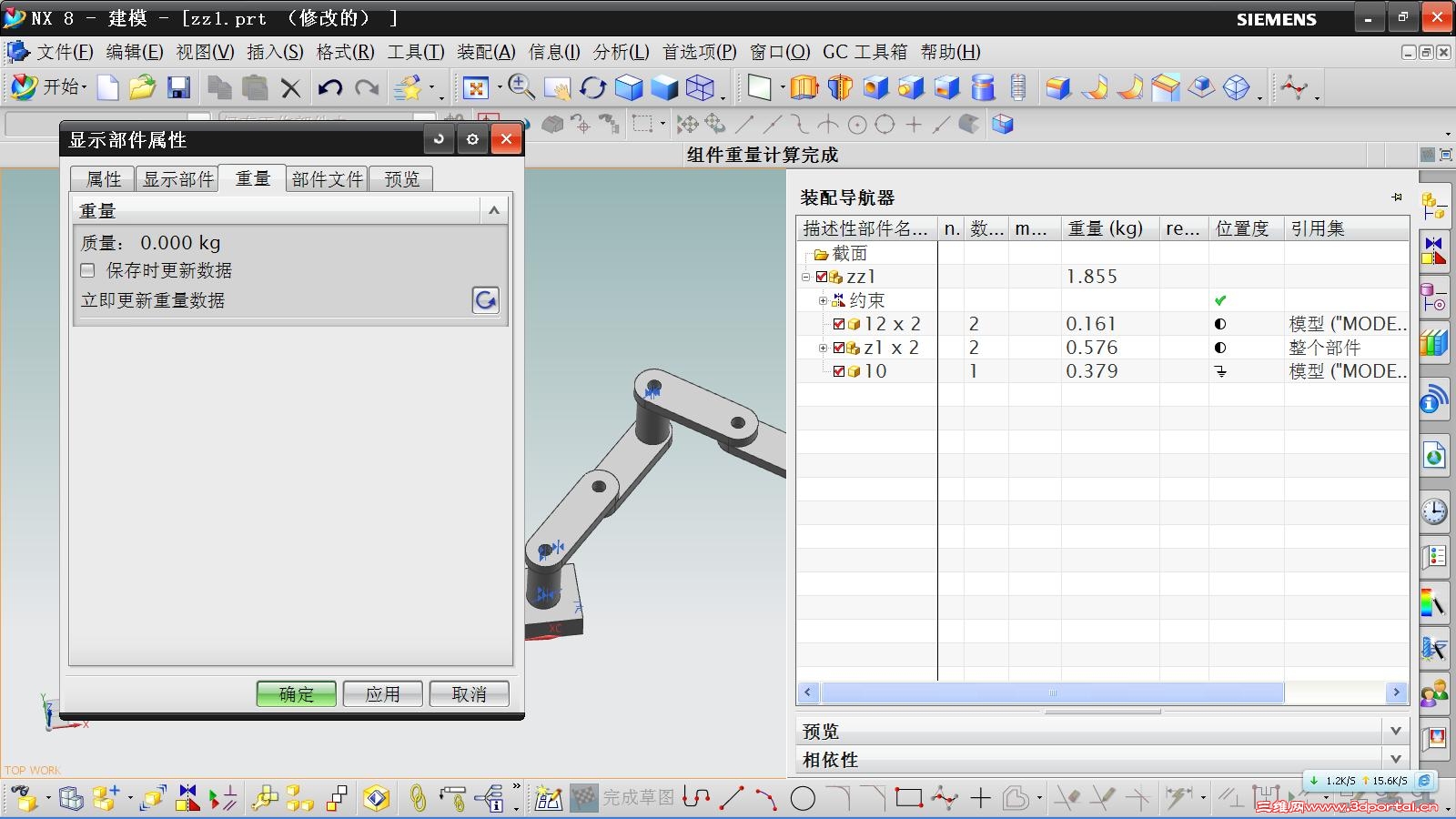Open the 开始 start dropdown
This screenshot has width=1456, height=819.
tap(50, 87)
